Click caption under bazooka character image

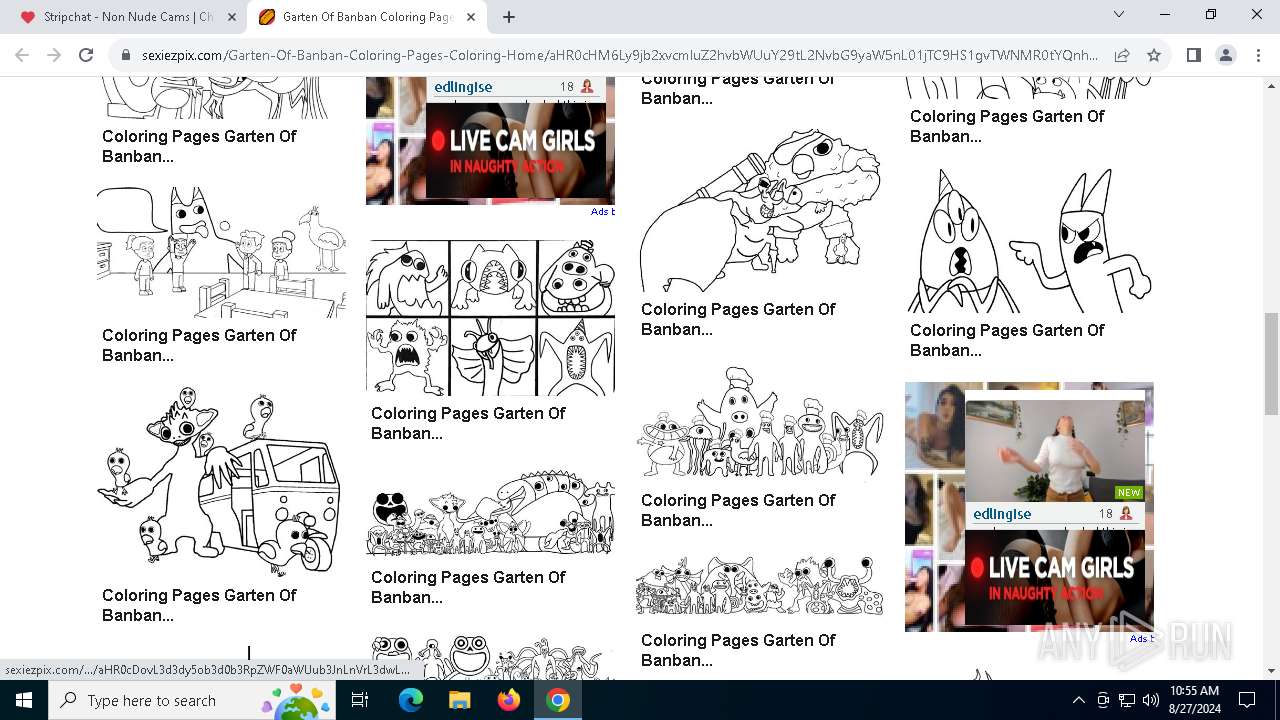point(738,319)
